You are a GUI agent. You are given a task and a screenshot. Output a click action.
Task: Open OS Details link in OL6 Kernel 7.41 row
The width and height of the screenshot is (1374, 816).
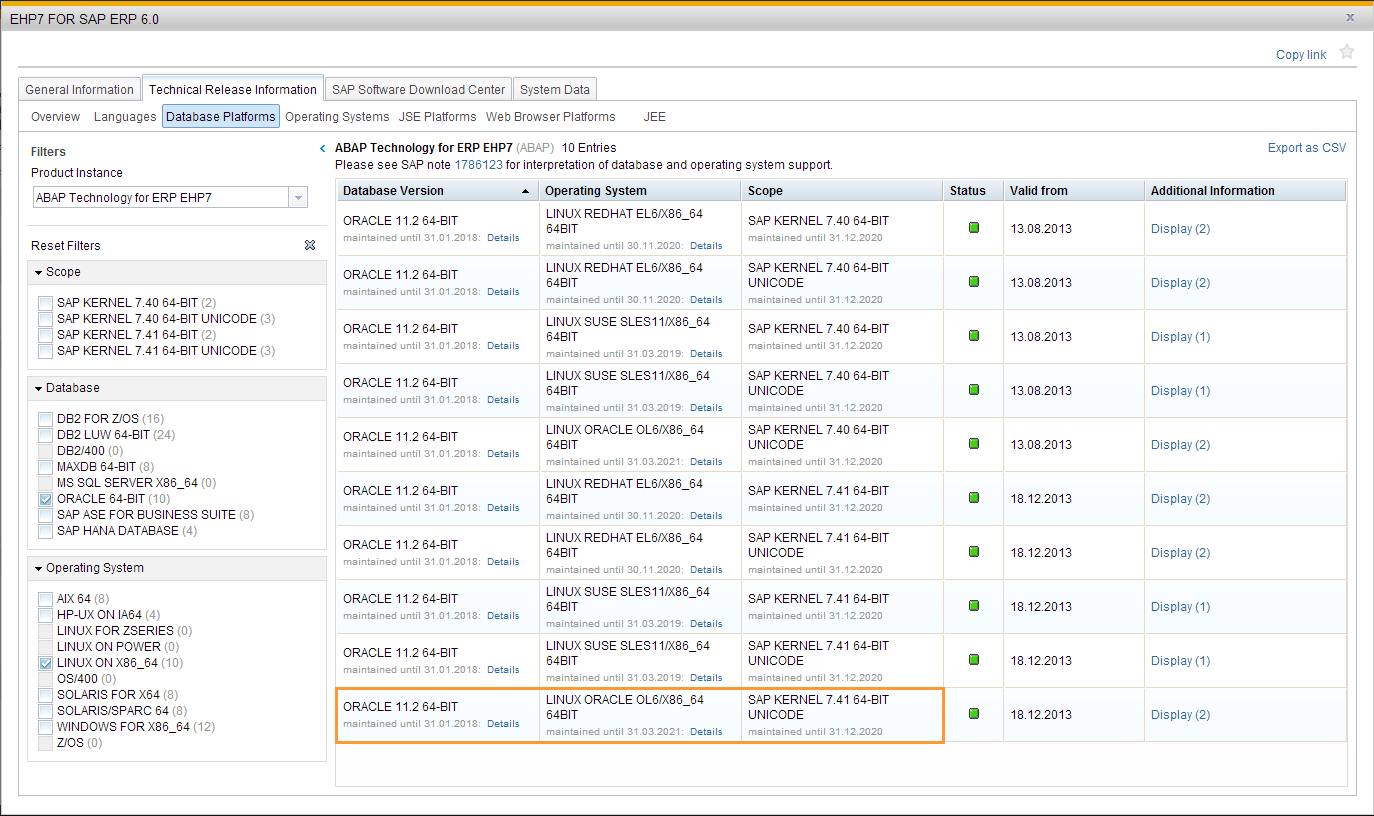click(706, 732)
